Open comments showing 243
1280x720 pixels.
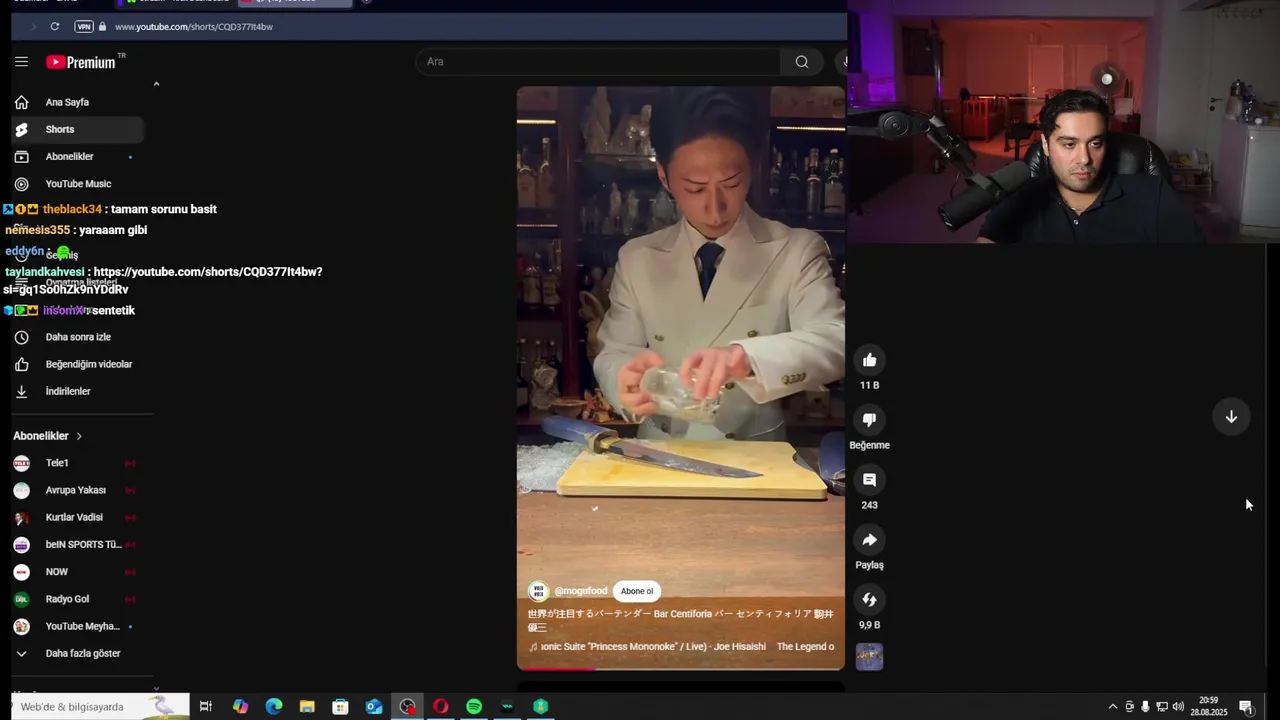coord(869,480)
